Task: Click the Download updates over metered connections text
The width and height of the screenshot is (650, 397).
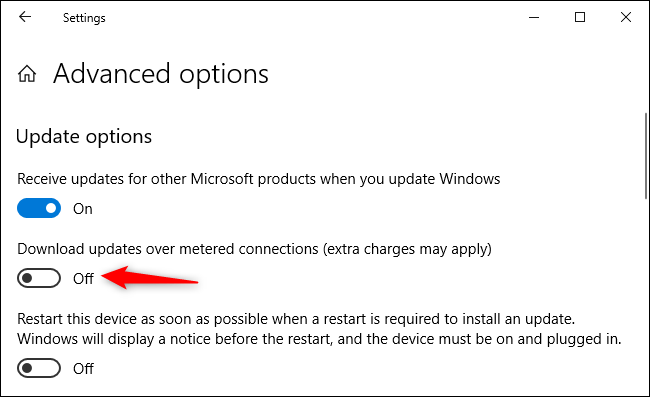Action: click(x=254, y=249)
